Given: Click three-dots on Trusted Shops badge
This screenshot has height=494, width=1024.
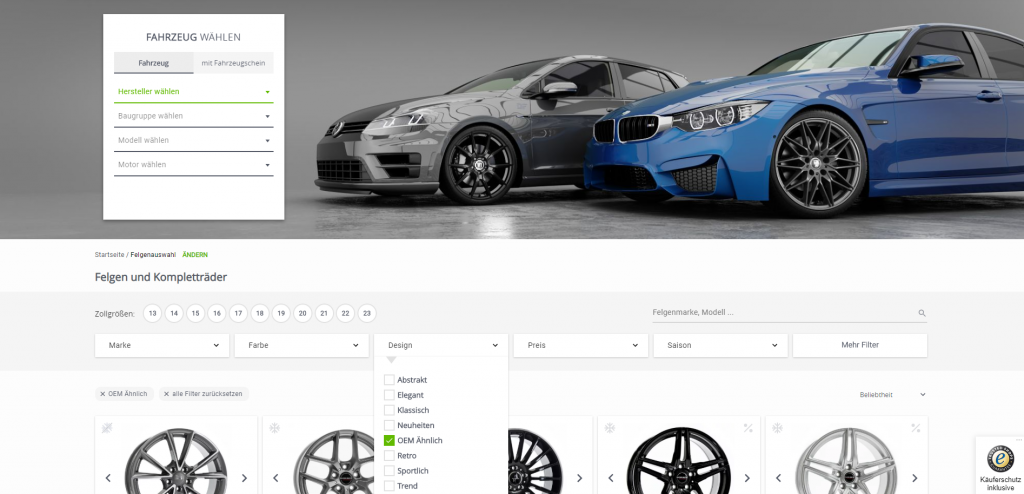Looking at the screenshot, I should (1019, 440).
